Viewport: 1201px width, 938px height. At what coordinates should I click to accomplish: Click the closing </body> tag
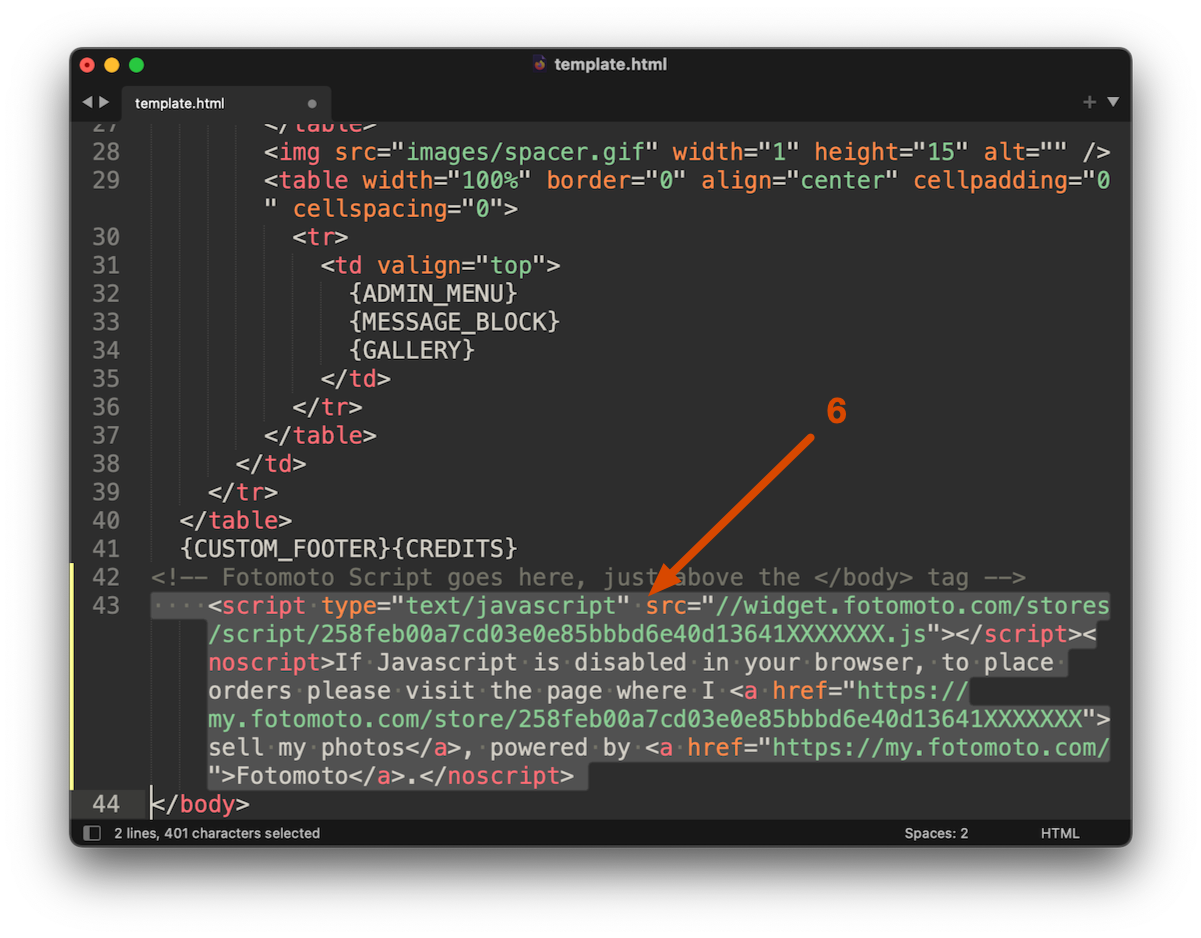click(200, 804)
